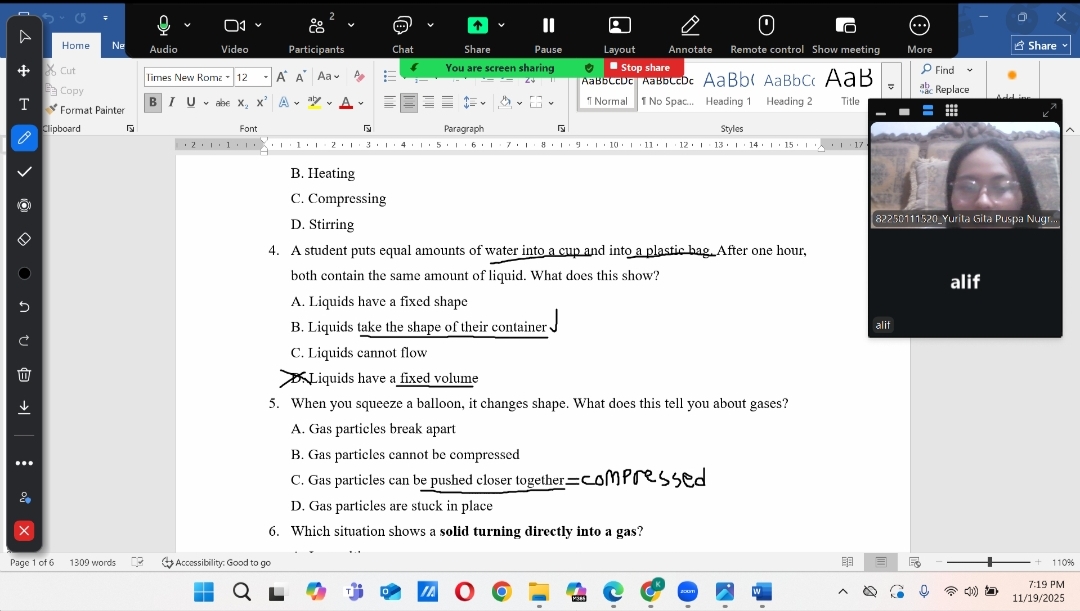
Task: Select the Text tool in annotation toolbar
Action: pos(24,104)
